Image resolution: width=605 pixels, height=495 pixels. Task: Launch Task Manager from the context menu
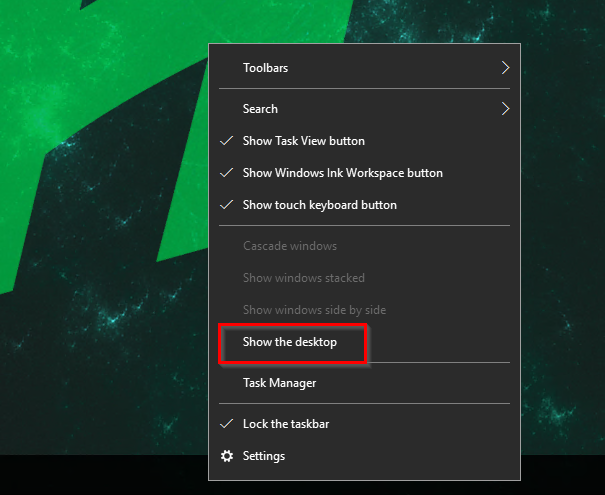279,383
